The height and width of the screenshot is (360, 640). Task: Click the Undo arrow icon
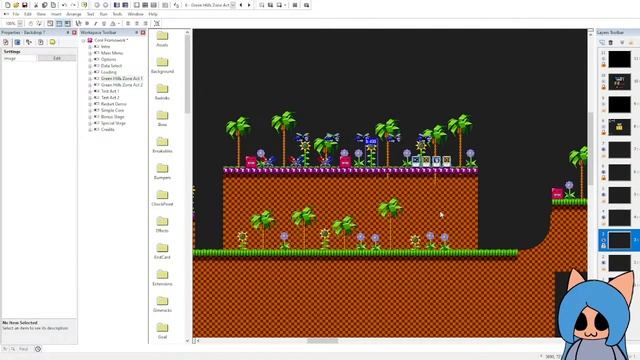coord(64,5)
